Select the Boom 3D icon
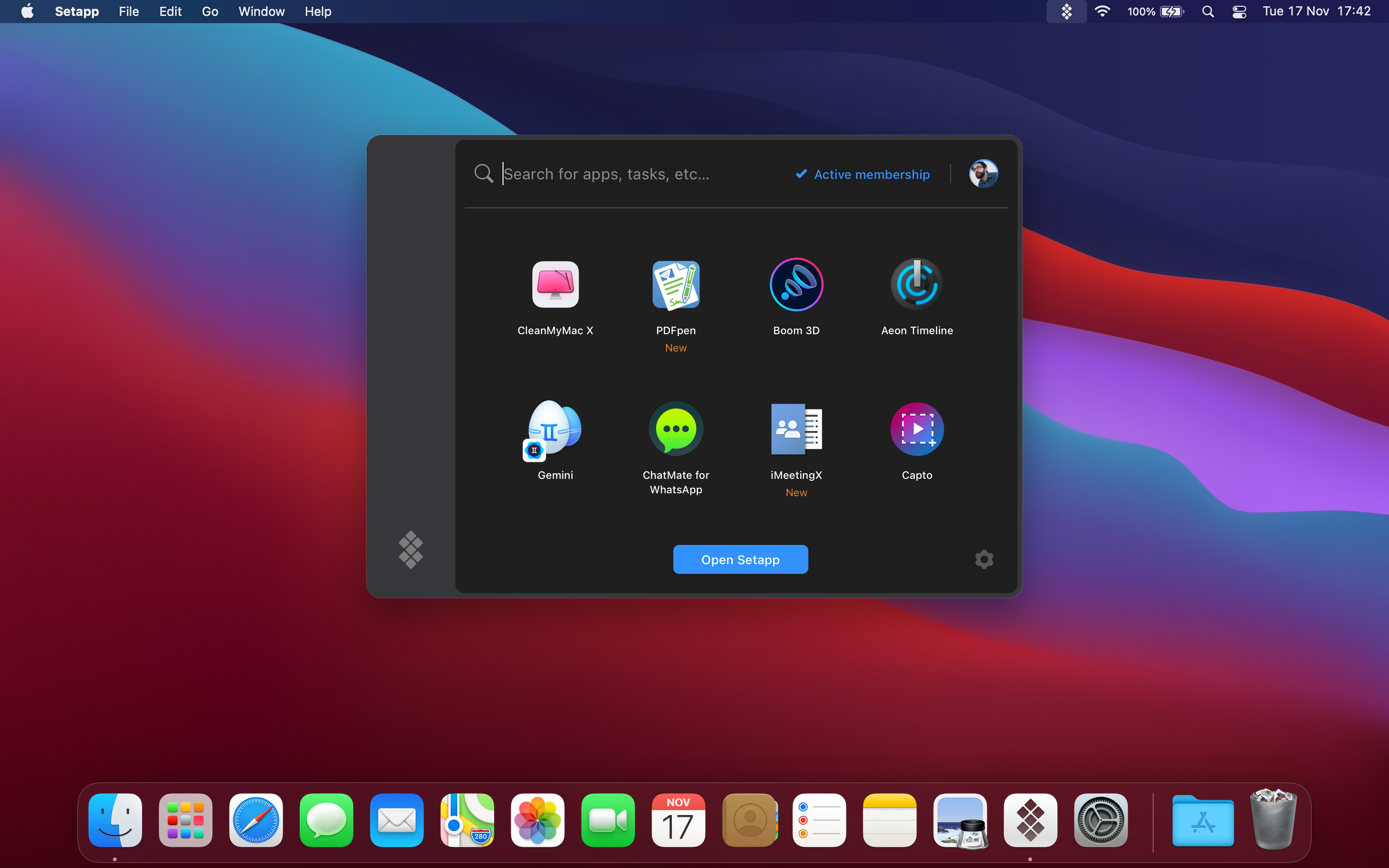Image resolution: width=1389 pixels, height=868 pixels. tap(796, 285)
